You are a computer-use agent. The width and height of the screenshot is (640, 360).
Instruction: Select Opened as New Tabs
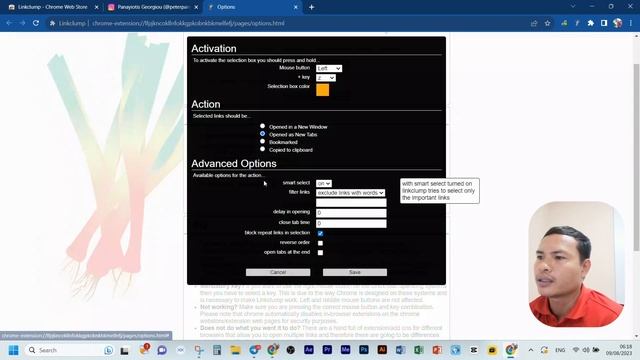pyautogui.click(x=262, y=133)
